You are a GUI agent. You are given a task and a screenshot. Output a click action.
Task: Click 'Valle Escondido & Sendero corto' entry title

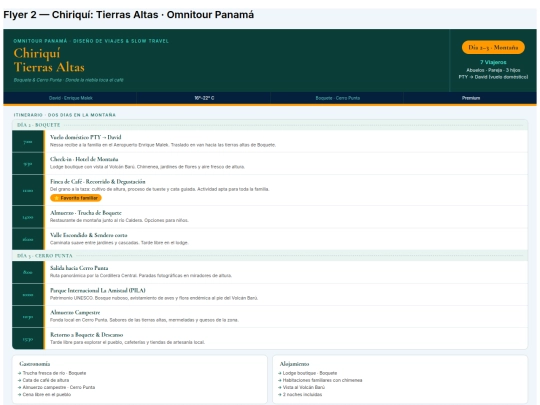pos(89,235)
